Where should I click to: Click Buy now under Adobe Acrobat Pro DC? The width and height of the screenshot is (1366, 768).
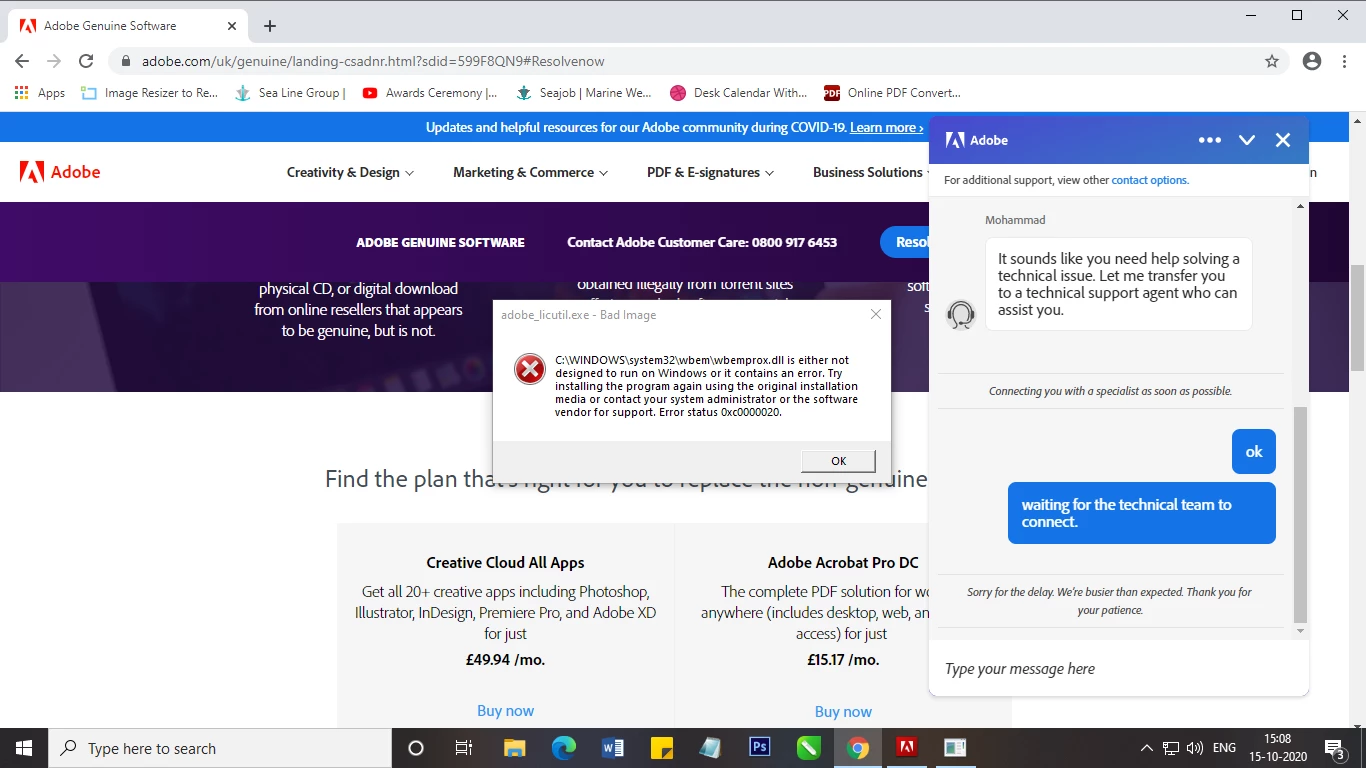843,712
